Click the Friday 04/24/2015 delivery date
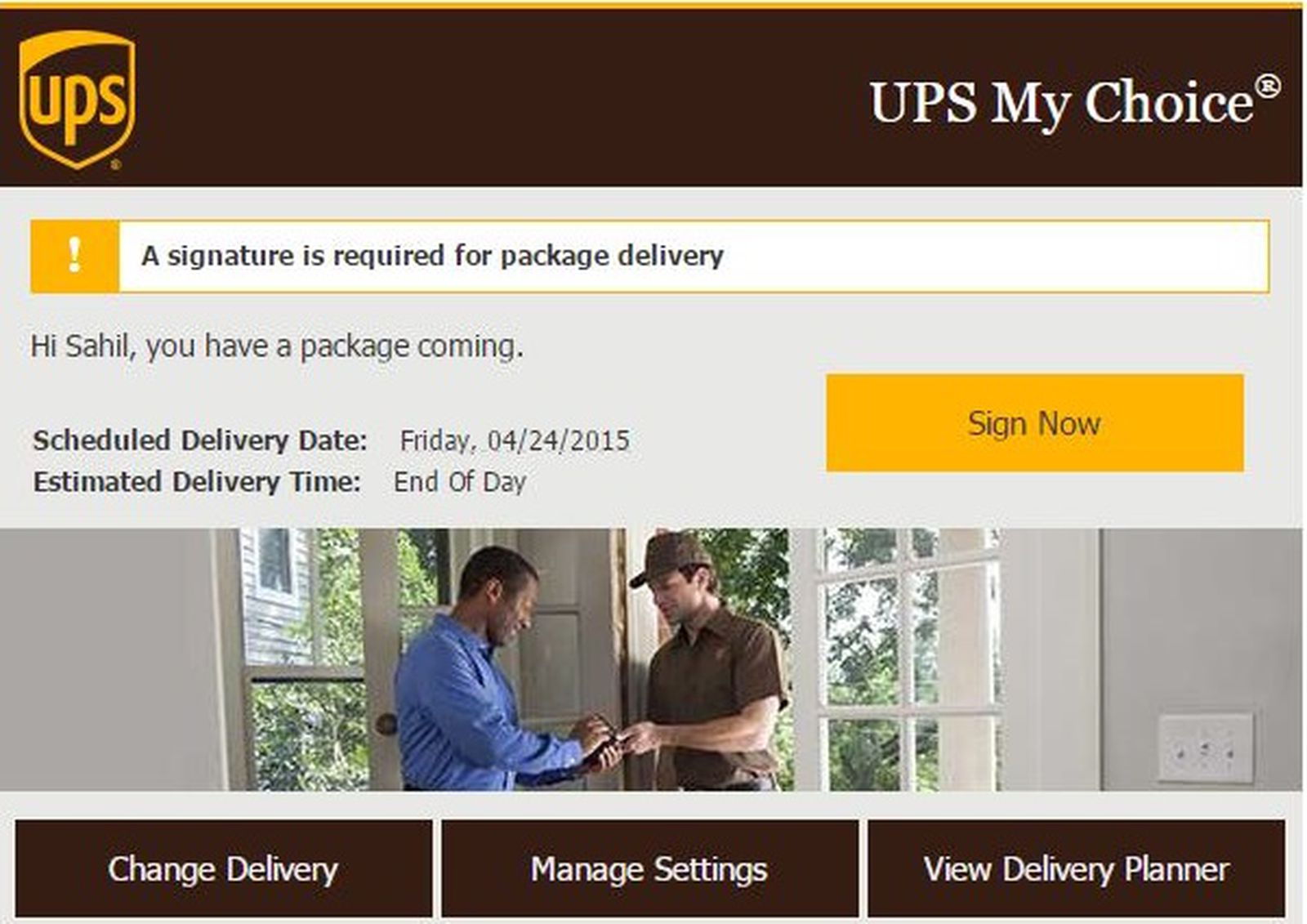The width and height of the screenshot is (1307, 924). click(515, 440)
